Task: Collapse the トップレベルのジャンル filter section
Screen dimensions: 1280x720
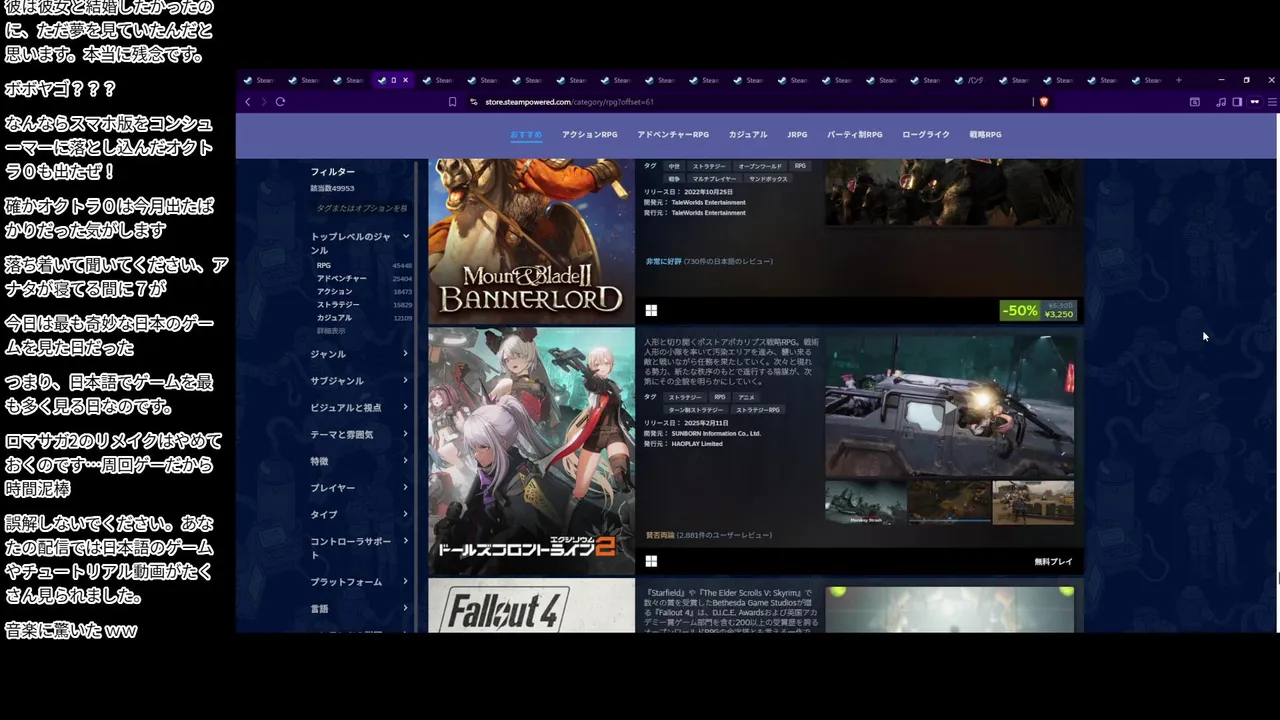Action: (x=361, y=243)
